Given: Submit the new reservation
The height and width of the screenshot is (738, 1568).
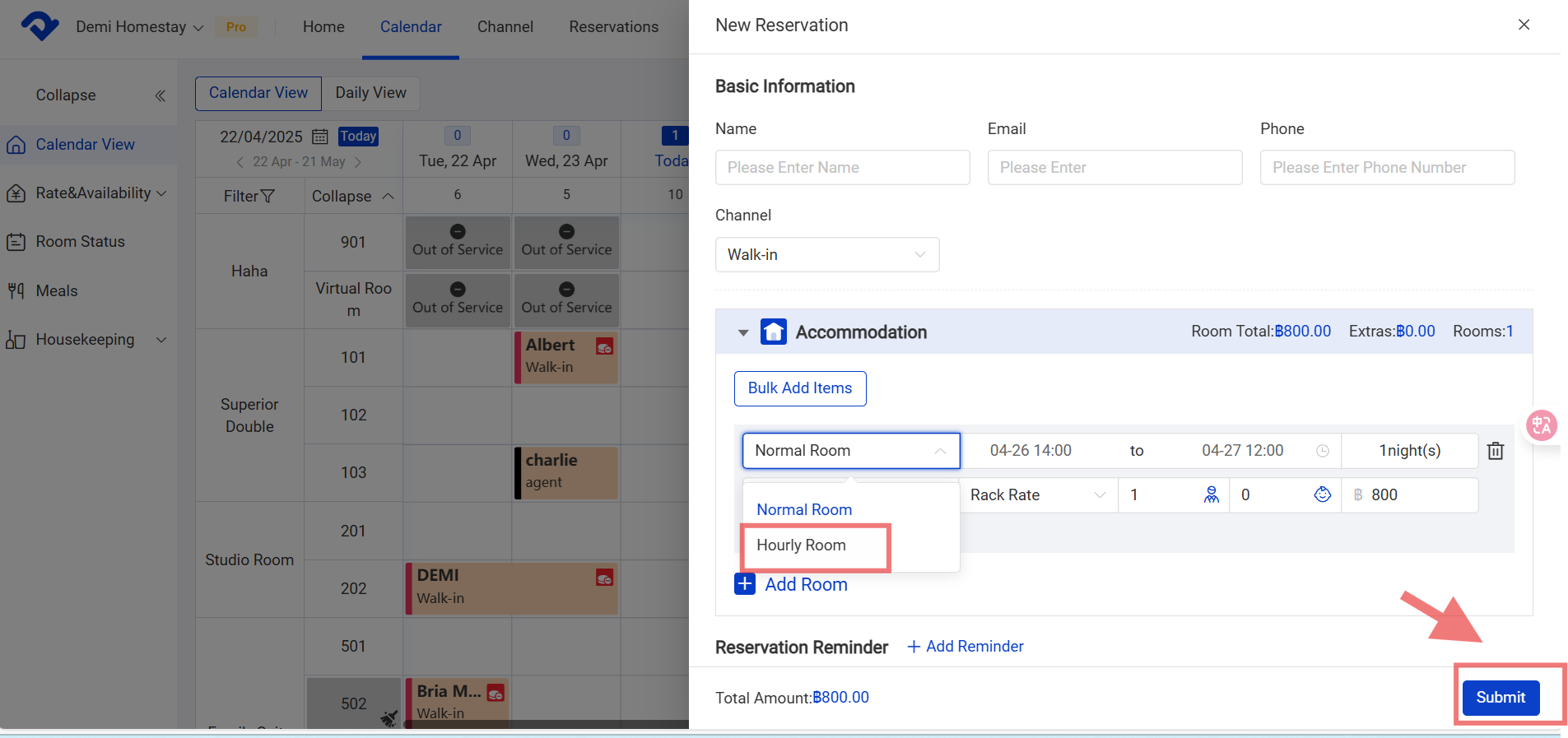Looking at the screenshot, I should click(1500, 698).
